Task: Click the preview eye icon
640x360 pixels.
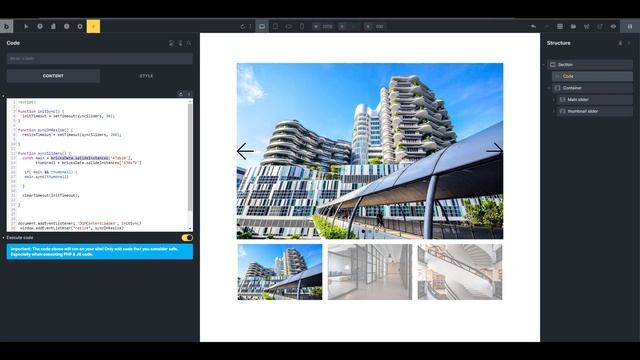Action: [x=613, y=27]
